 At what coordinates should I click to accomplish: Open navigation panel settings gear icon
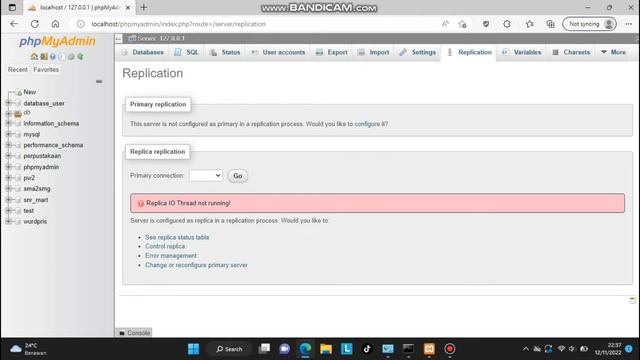71,56
